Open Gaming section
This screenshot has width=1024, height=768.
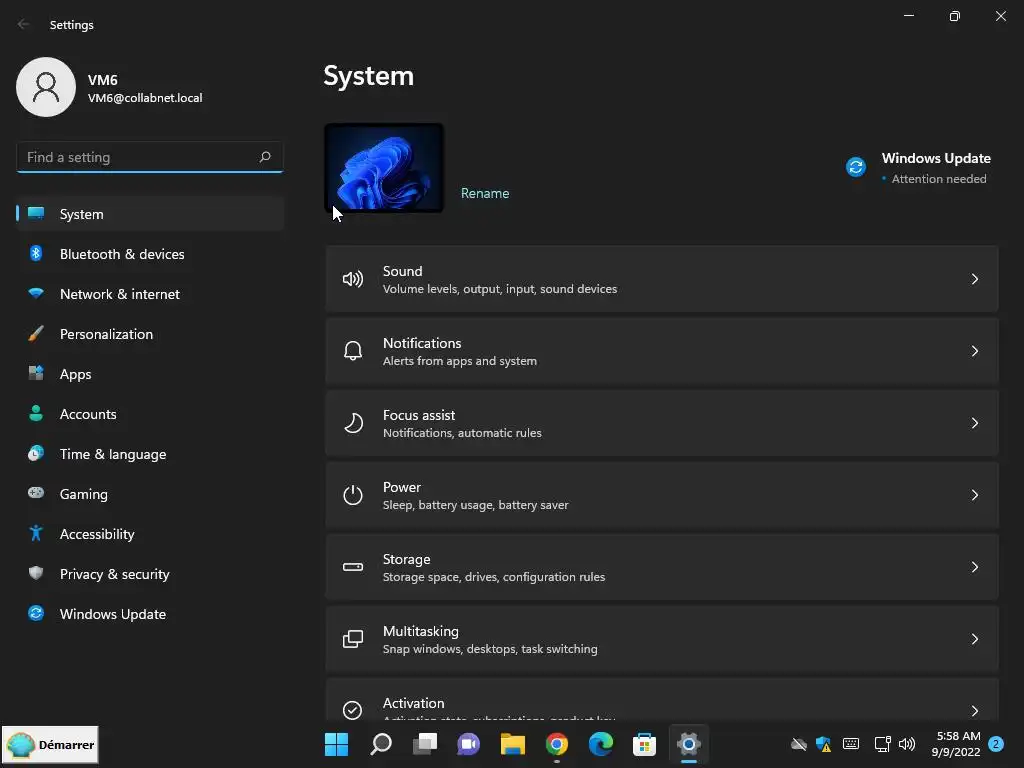[150, 494]
